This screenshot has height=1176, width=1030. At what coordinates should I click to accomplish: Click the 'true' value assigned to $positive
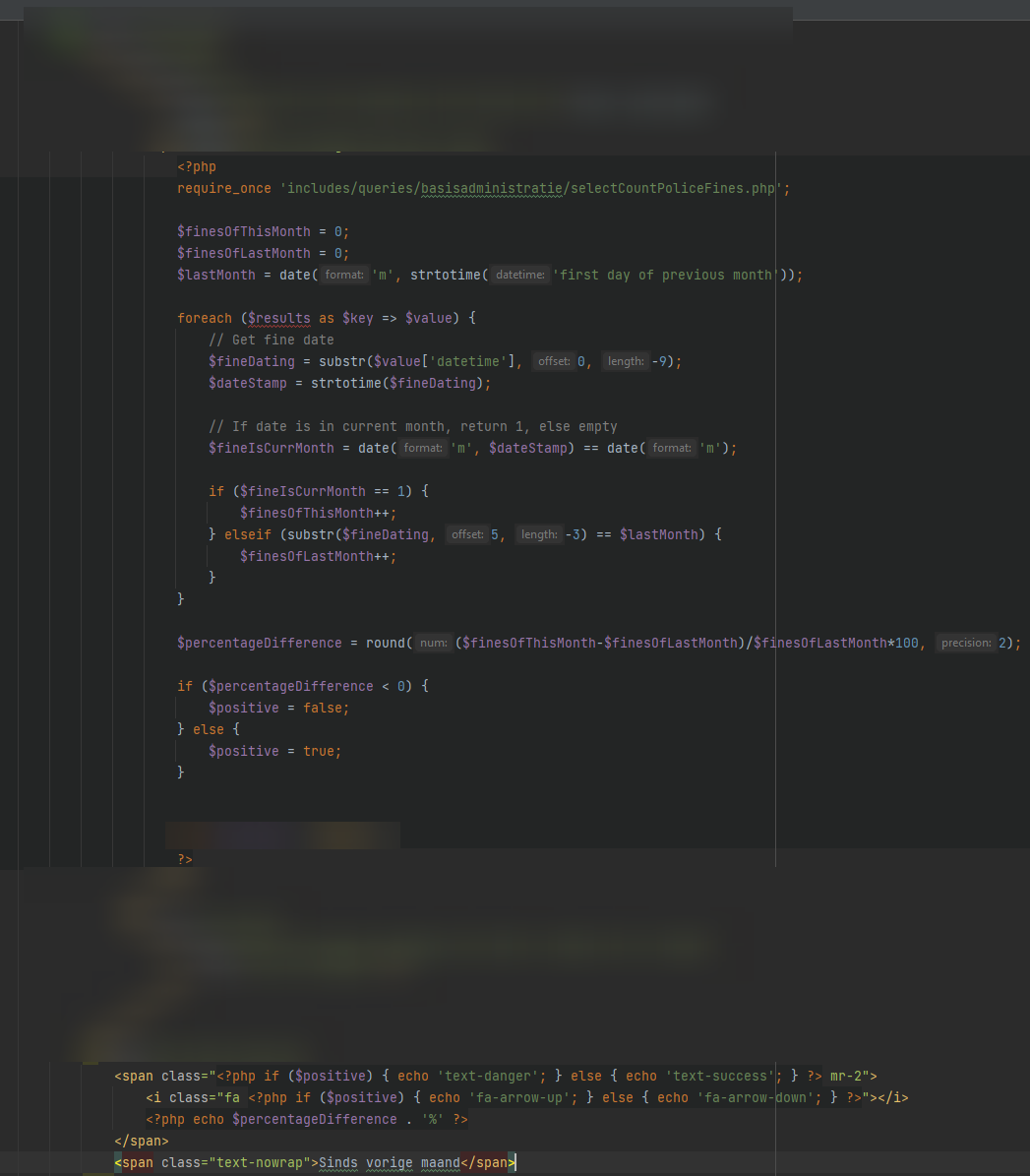click(319, 751)
